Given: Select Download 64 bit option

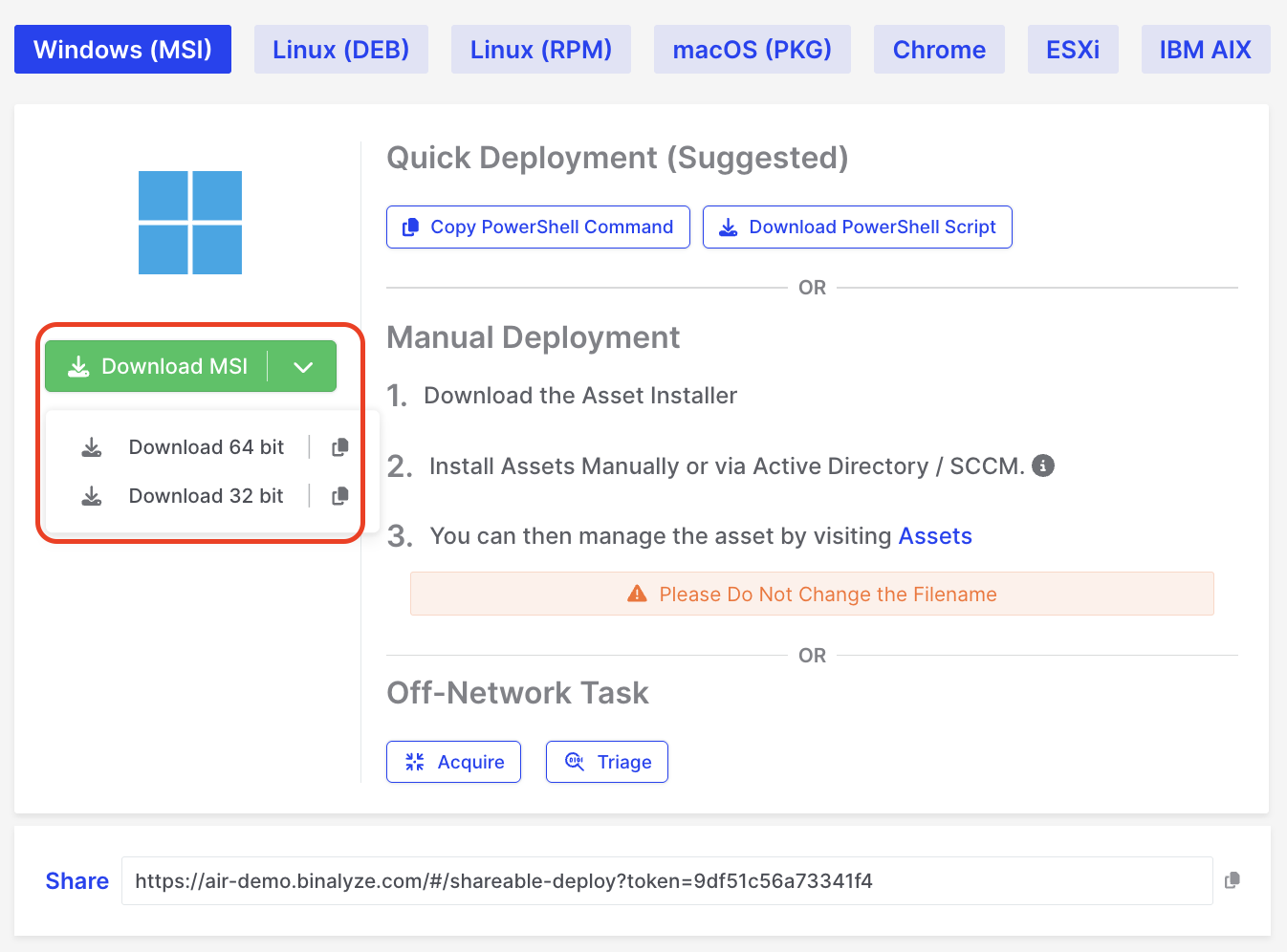Looking at the screenshot, I should click(207, 447).
